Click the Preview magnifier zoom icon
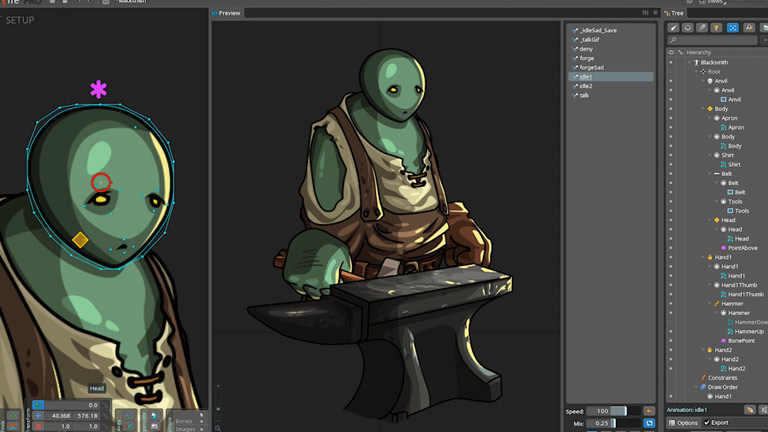 pyautogui.click(x=218, y=428)
